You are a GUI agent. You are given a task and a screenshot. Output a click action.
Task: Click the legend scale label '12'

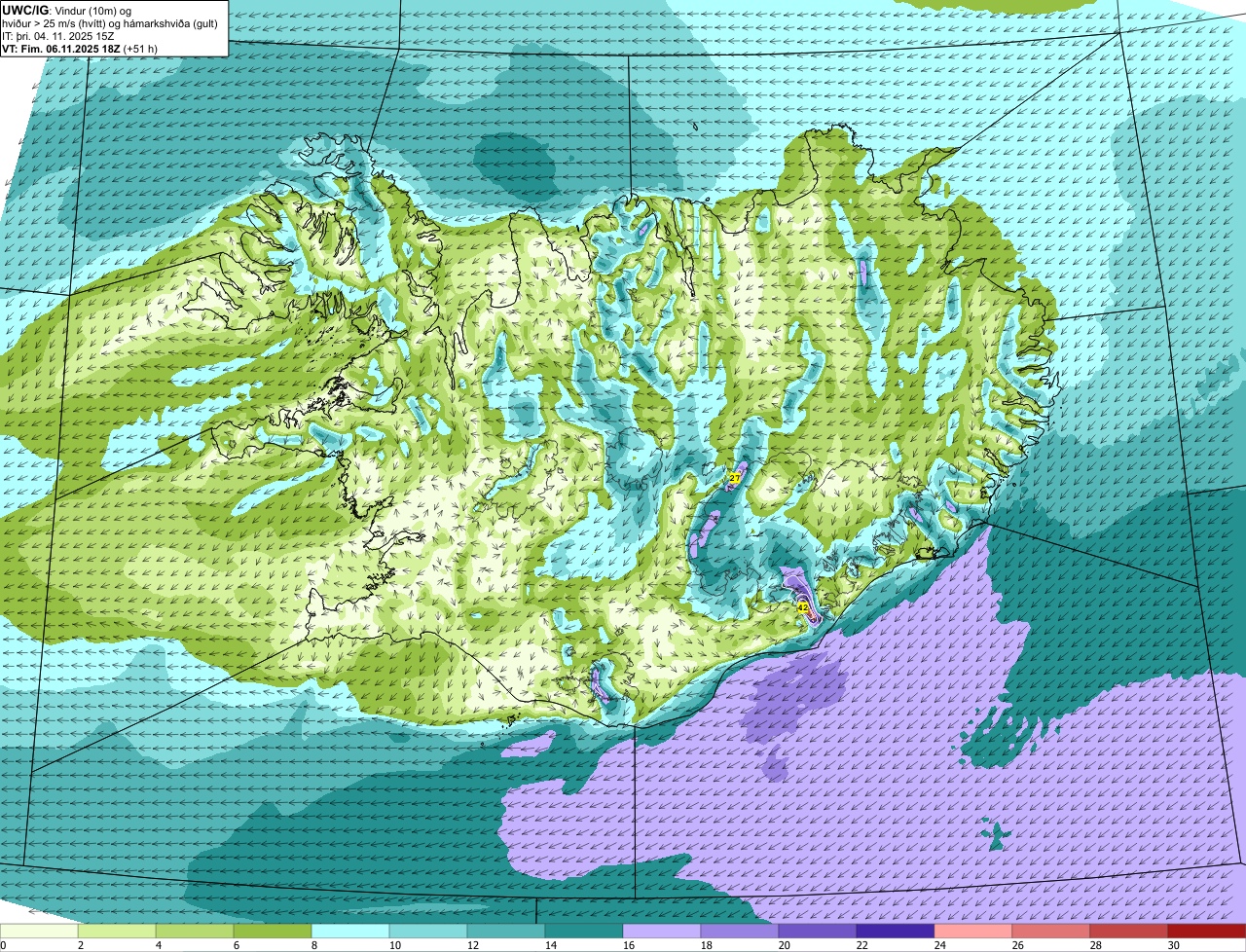coord(473,945)
